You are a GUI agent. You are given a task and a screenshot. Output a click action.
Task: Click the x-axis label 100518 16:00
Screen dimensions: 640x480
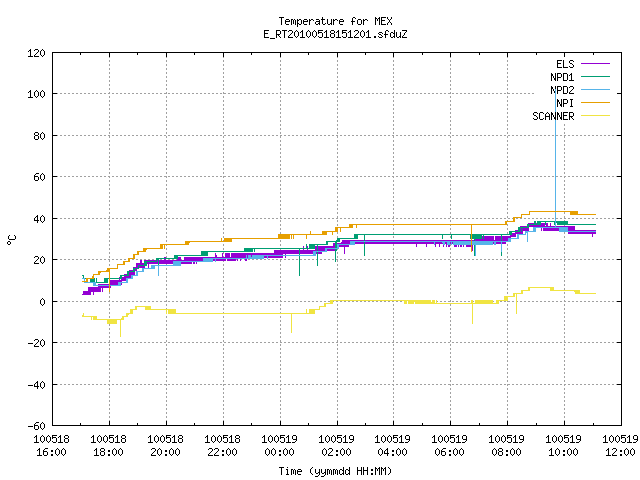pyautogui.click(x=51, y=445)
